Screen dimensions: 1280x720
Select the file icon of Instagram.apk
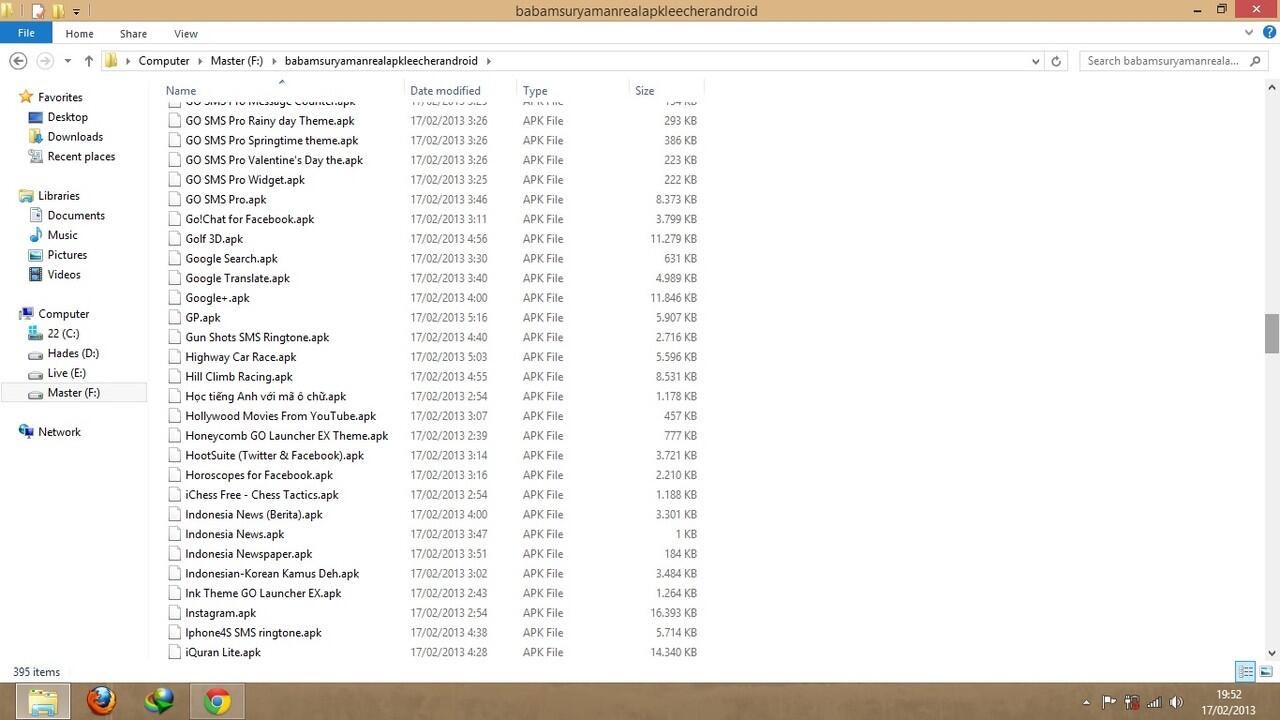175,613
